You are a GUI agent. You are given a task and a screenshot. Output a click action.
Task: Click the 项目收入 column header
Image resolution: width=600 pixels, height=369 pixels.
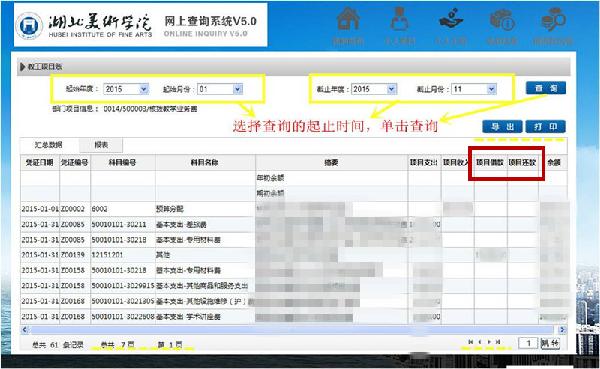click(457, 163)
